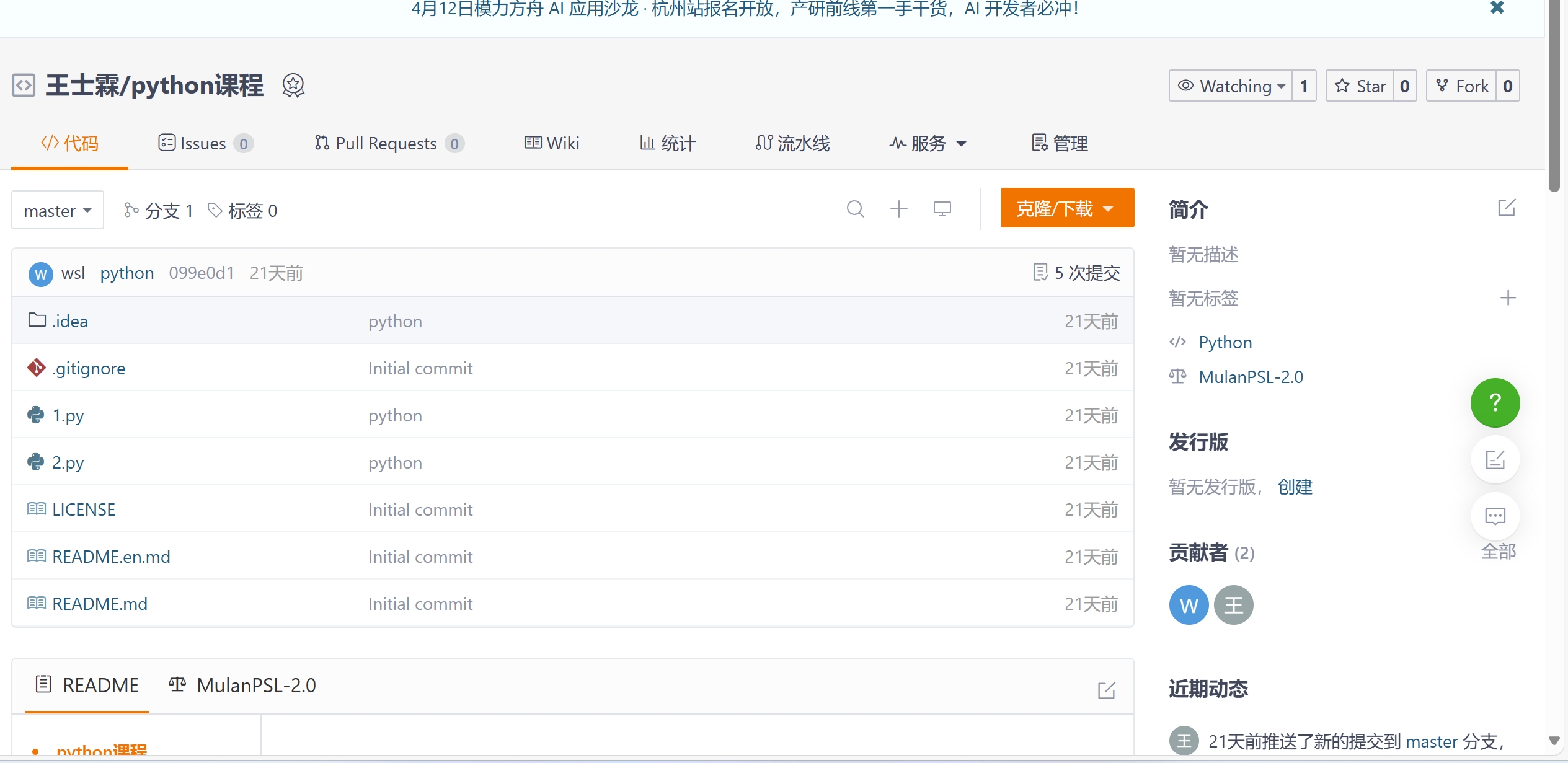Click the recommended project badge icon by title

(x=293, y=86)
